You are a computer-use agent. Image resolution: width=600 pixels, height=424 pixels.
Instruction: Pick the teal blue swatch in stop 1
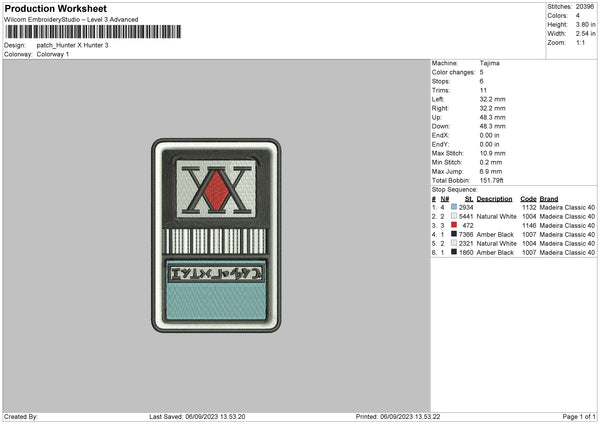pyautogui.click(x=454, y=207)
